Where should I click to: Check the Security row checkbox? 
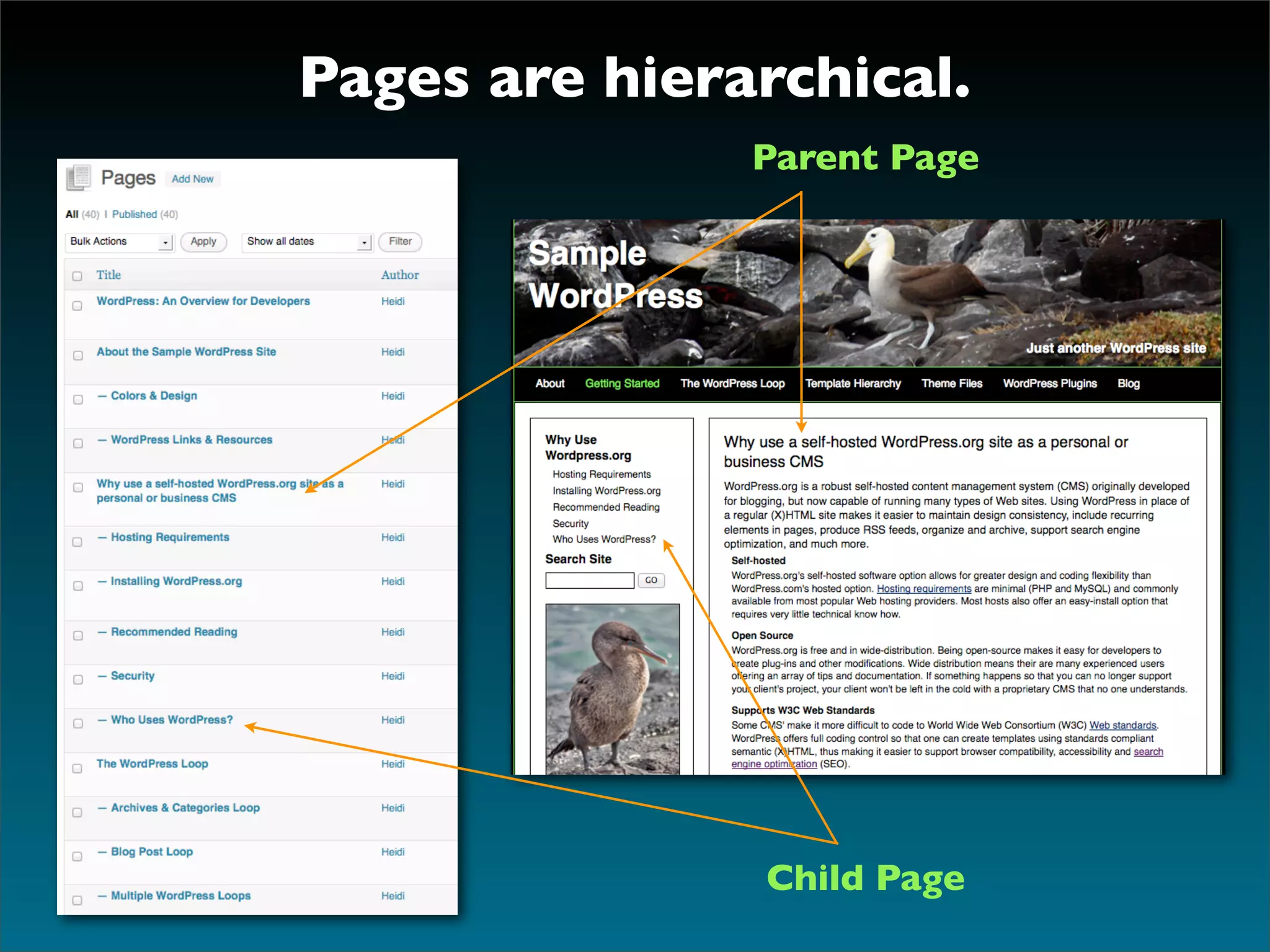coord(78,680)
